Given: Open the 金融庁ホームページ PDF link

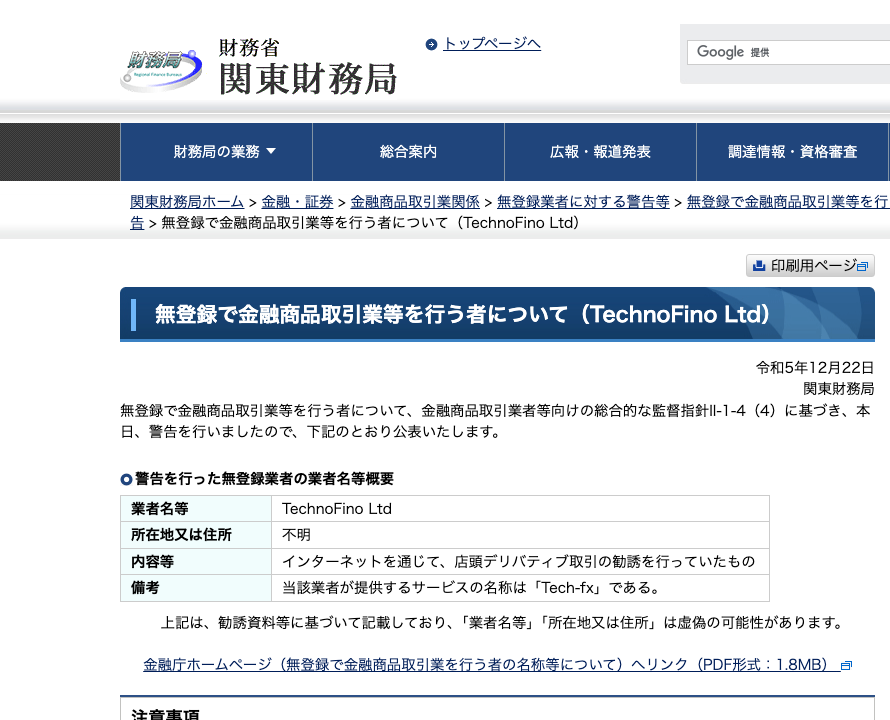Looking at the screenshot, I should (492, 664).
